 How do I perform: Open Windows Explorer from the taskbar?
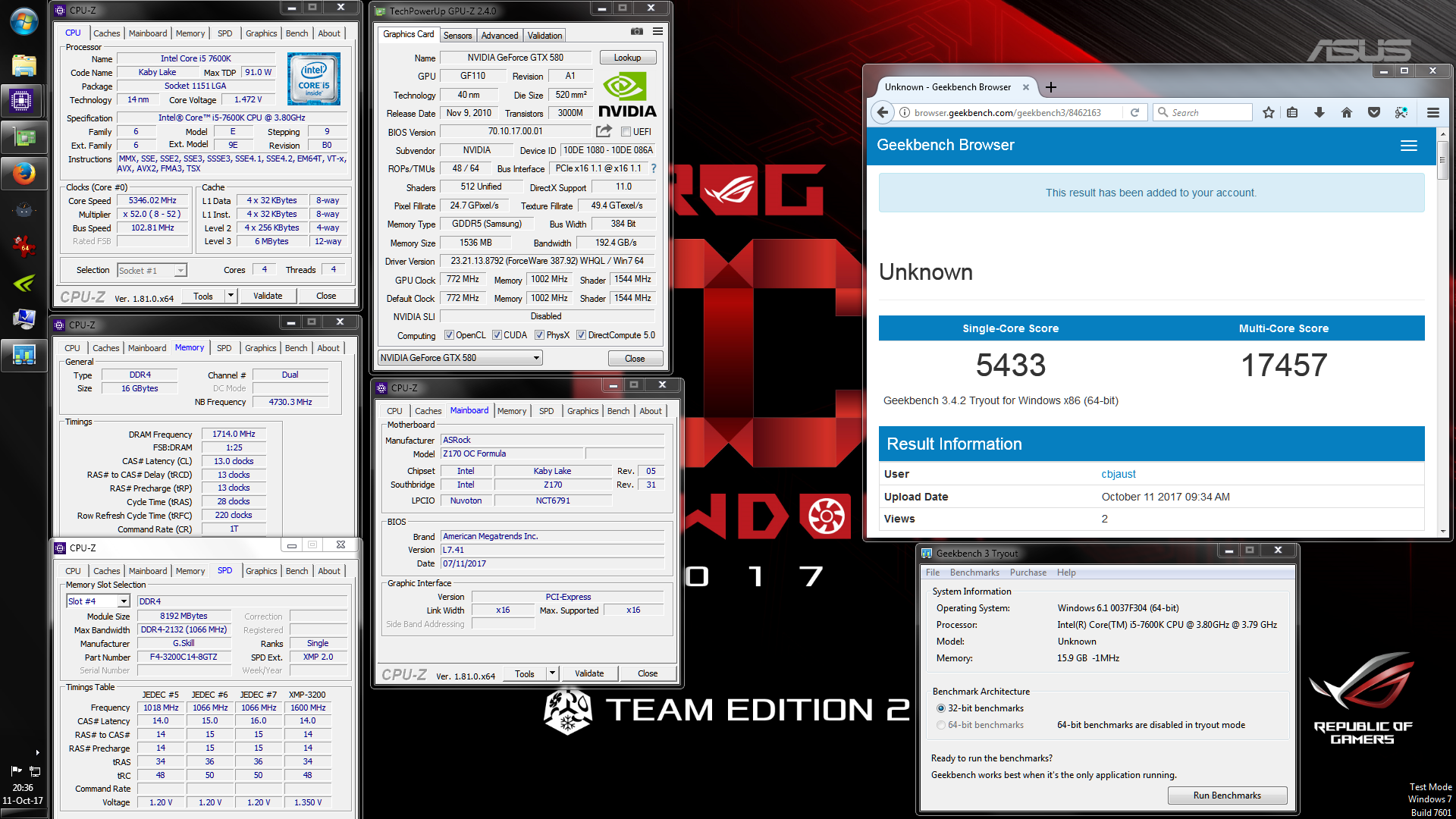(24, 65)
